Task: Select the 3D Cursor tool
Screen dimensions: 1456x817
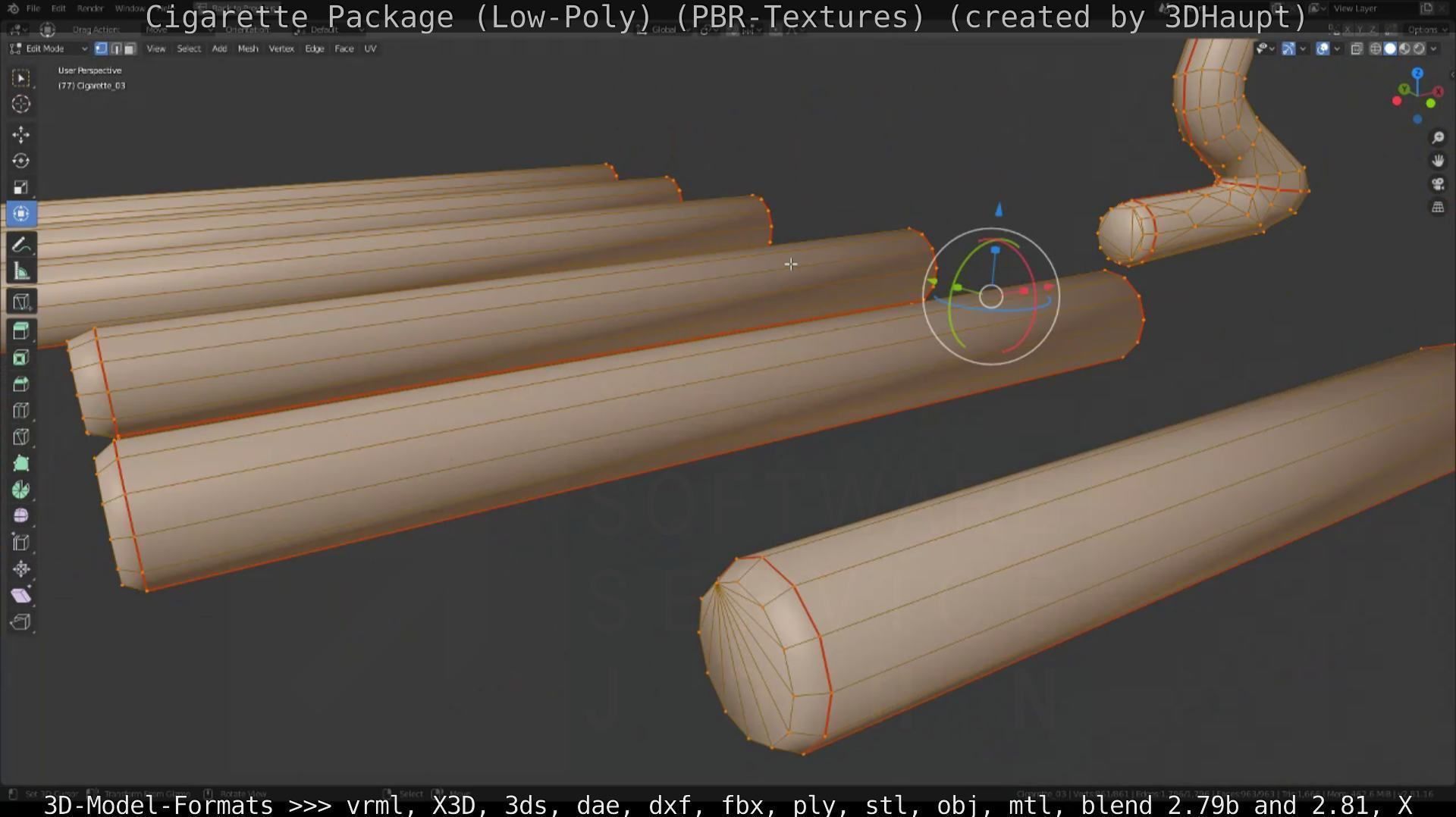Action: coord(21,104)
